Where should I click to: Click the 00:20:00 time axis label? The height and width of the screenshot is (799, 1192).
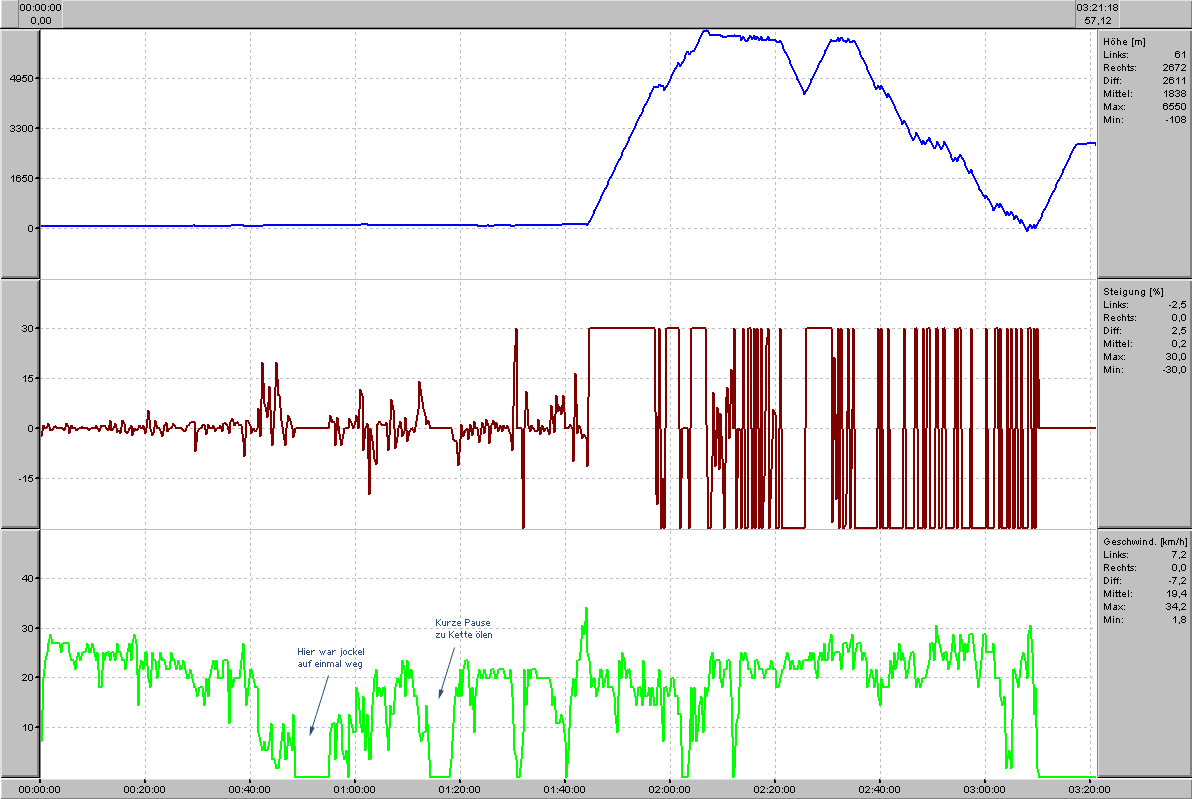point(145,788)
